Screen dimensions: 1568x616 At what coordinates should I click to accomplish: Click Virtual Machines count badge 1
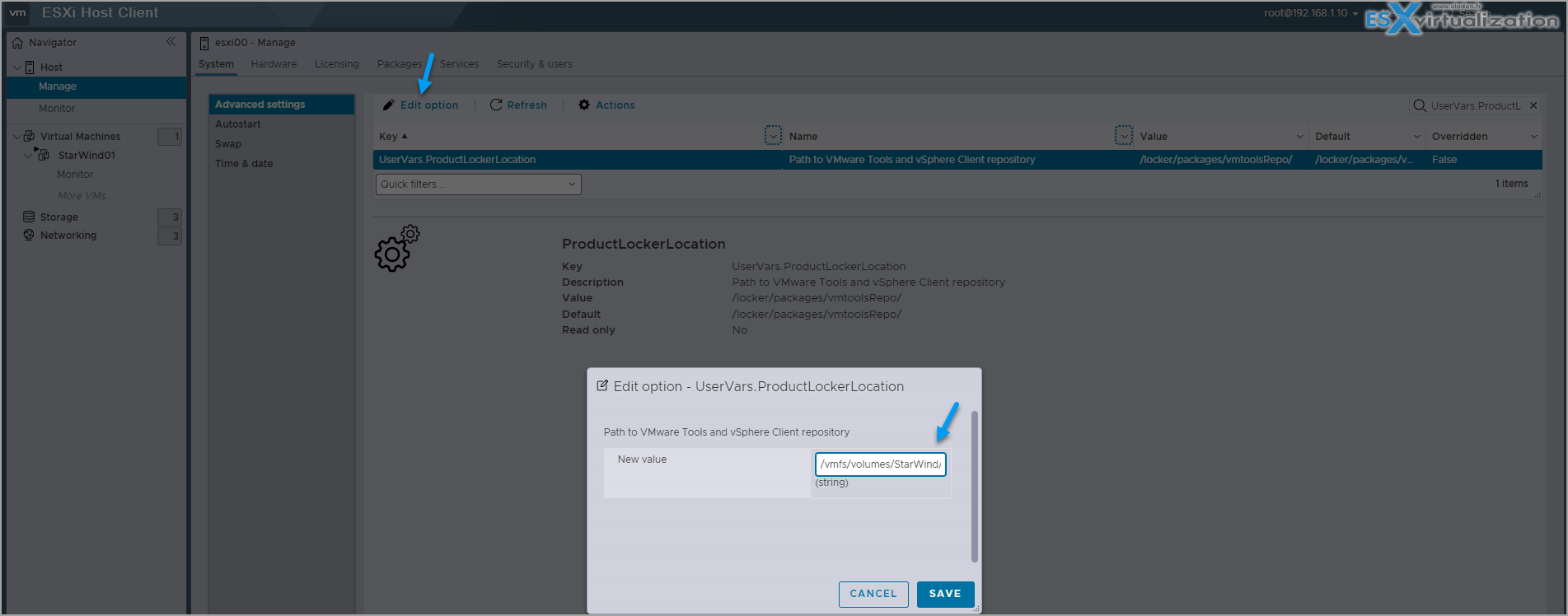pyautogui.click(x=170, y=137)
